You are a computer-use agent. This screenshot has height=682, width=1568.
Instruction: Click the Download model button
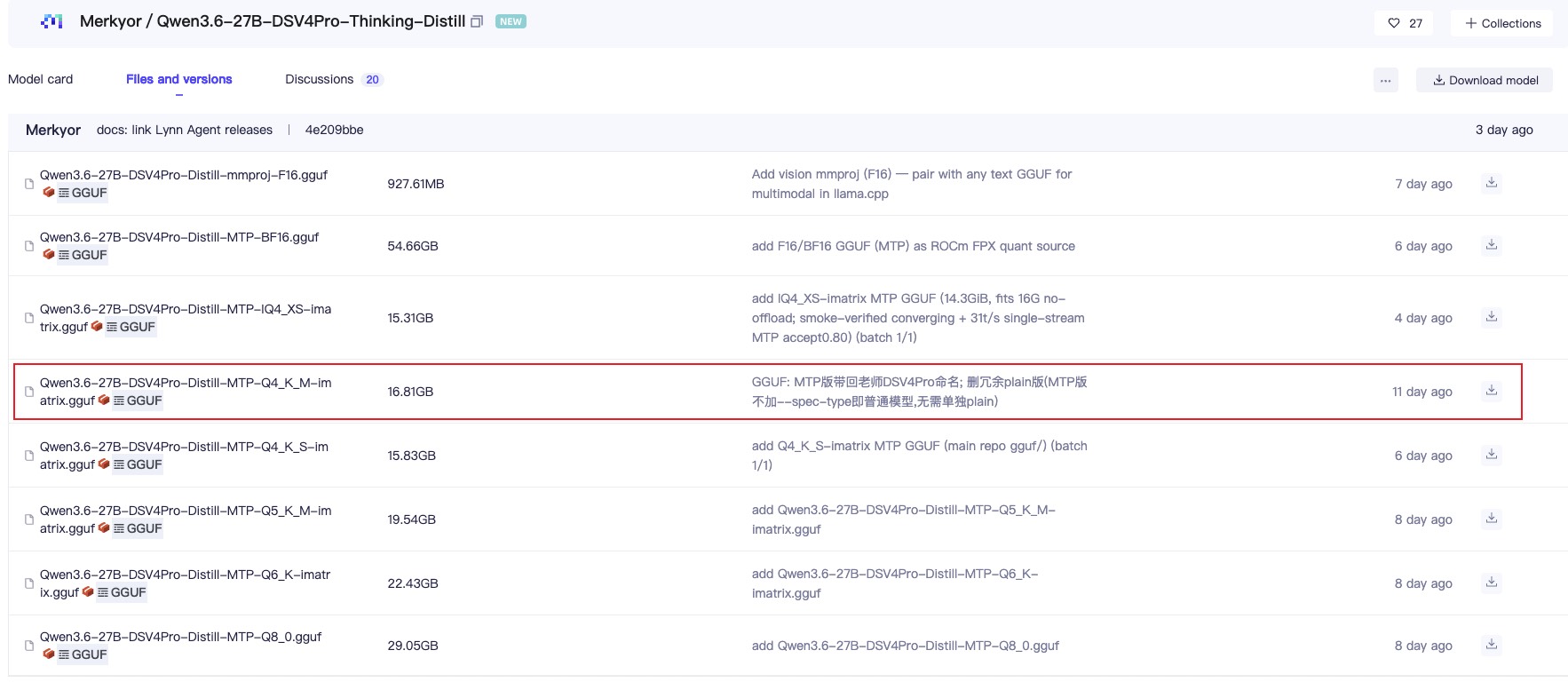coord(1485,80)
